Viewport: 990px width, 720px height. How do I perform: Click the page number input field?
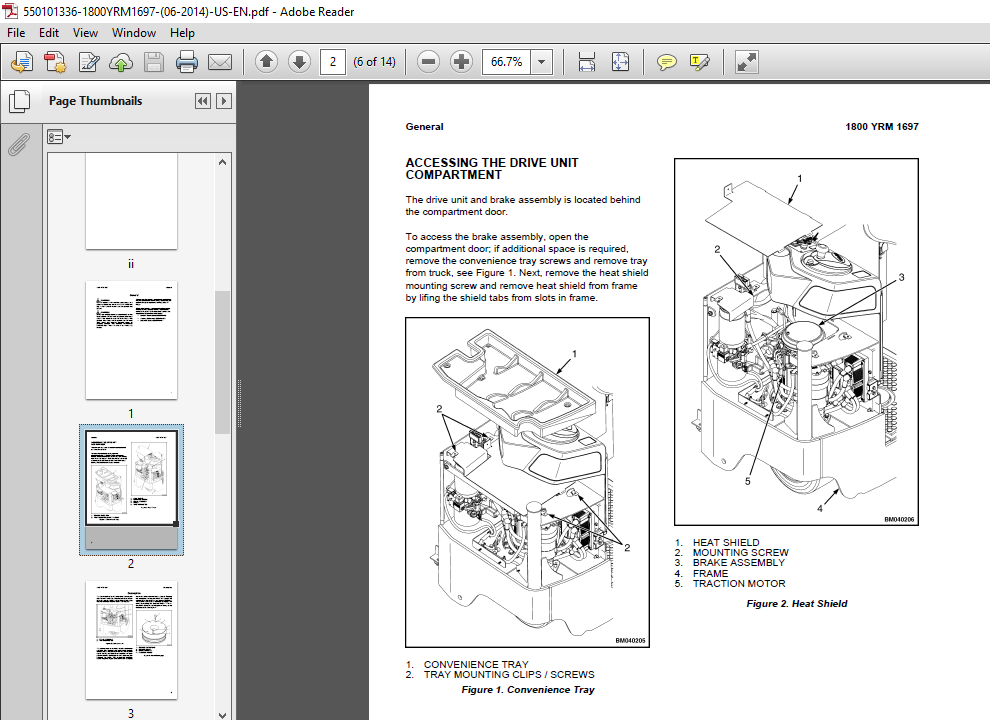333,62
